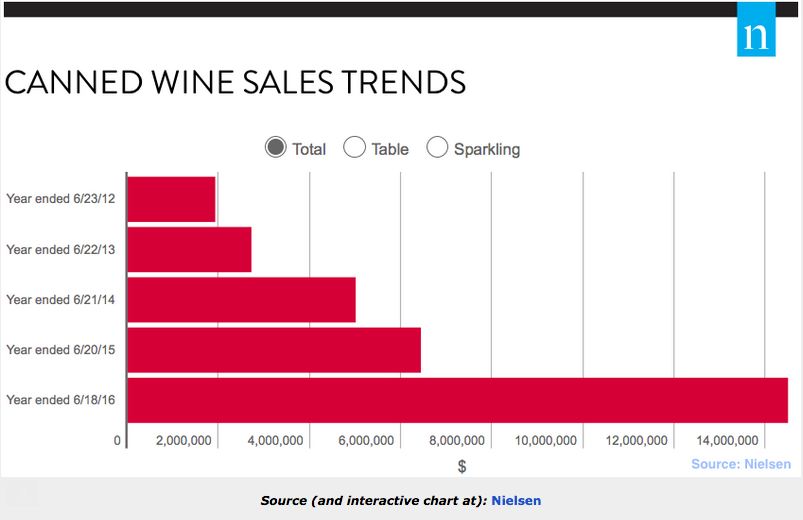Click the 'Canned Wine Sales Trends' title
Image resolution: width=803 pixels, height=520 pixels.
[x=235, y=82]
